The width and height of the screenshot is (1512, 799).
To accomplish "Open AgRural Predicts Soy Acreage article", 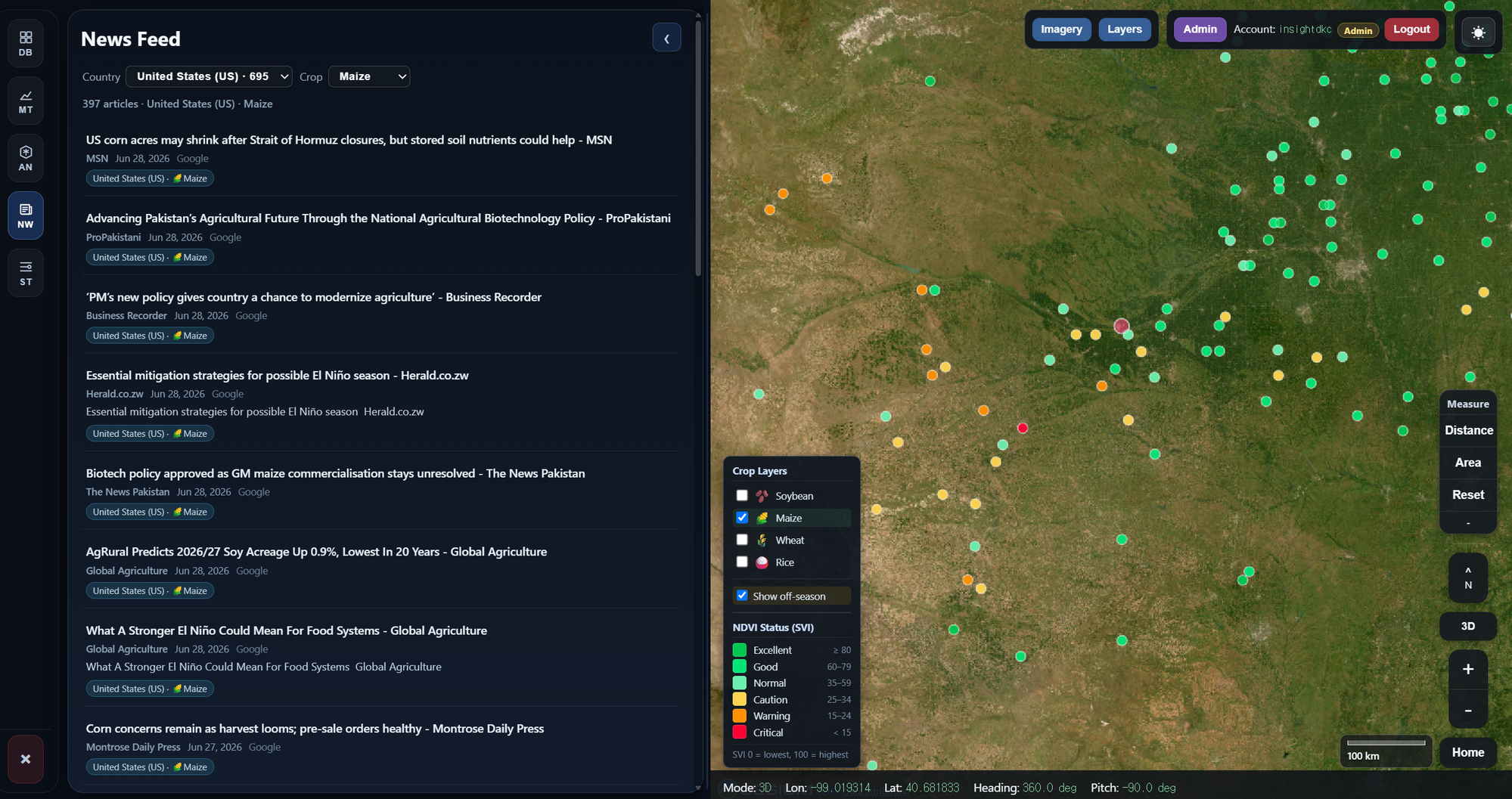I will coord(316,552).
